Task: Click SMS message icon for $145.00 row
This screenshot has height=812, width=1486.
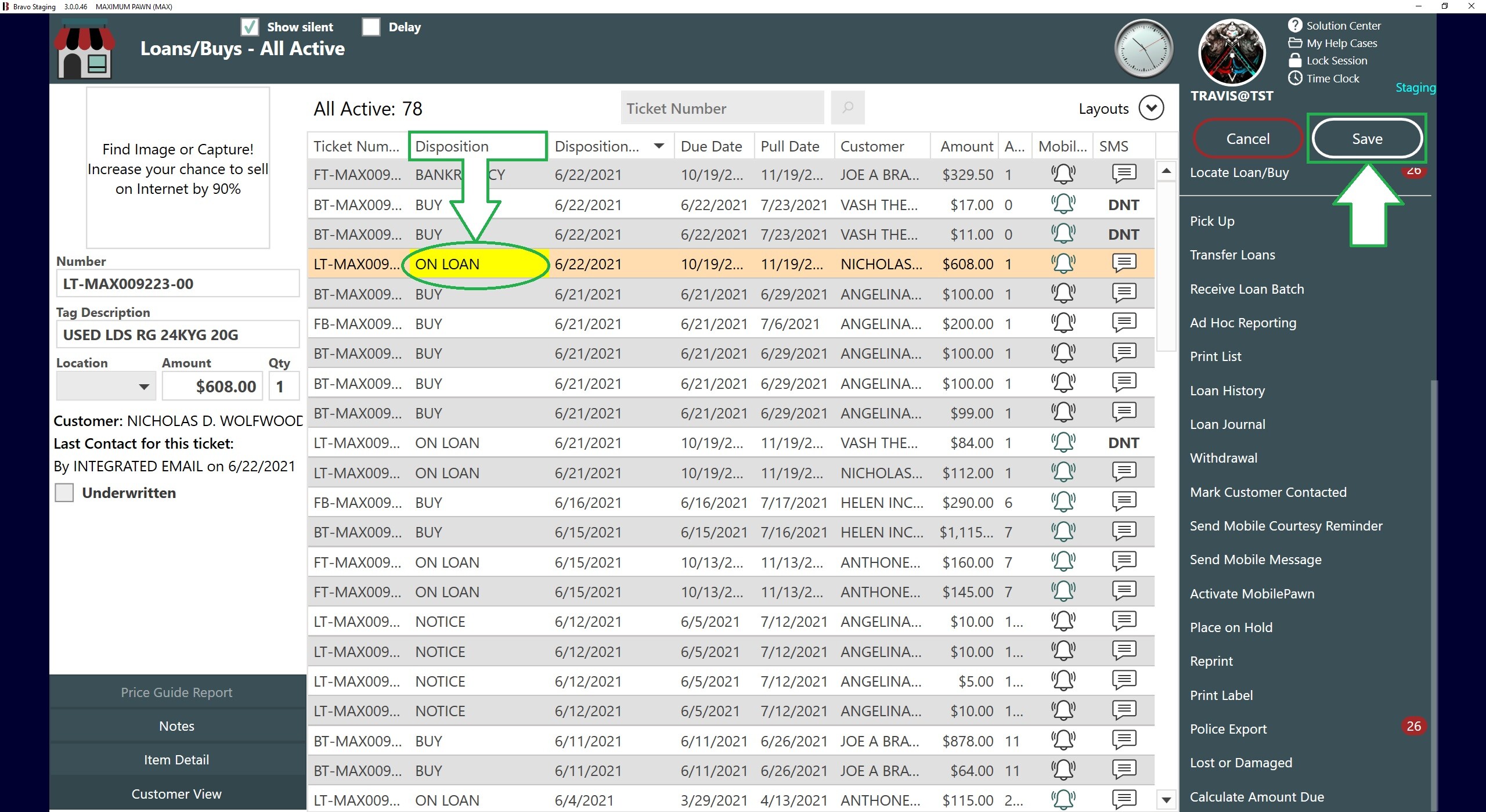Action: click(1124, 591)
